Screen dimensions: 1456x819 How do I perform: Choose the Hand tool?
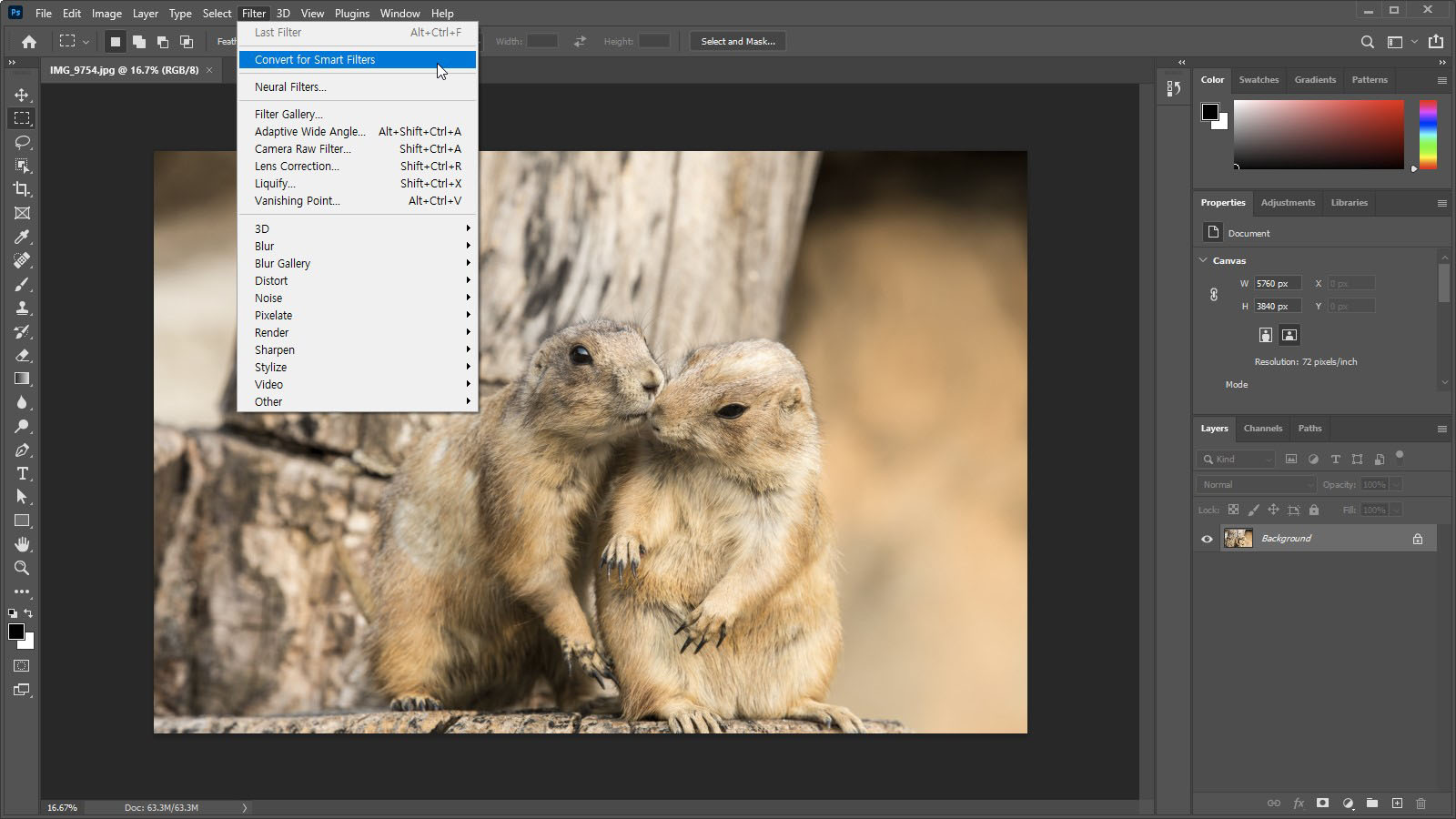[x=22, y=544]
